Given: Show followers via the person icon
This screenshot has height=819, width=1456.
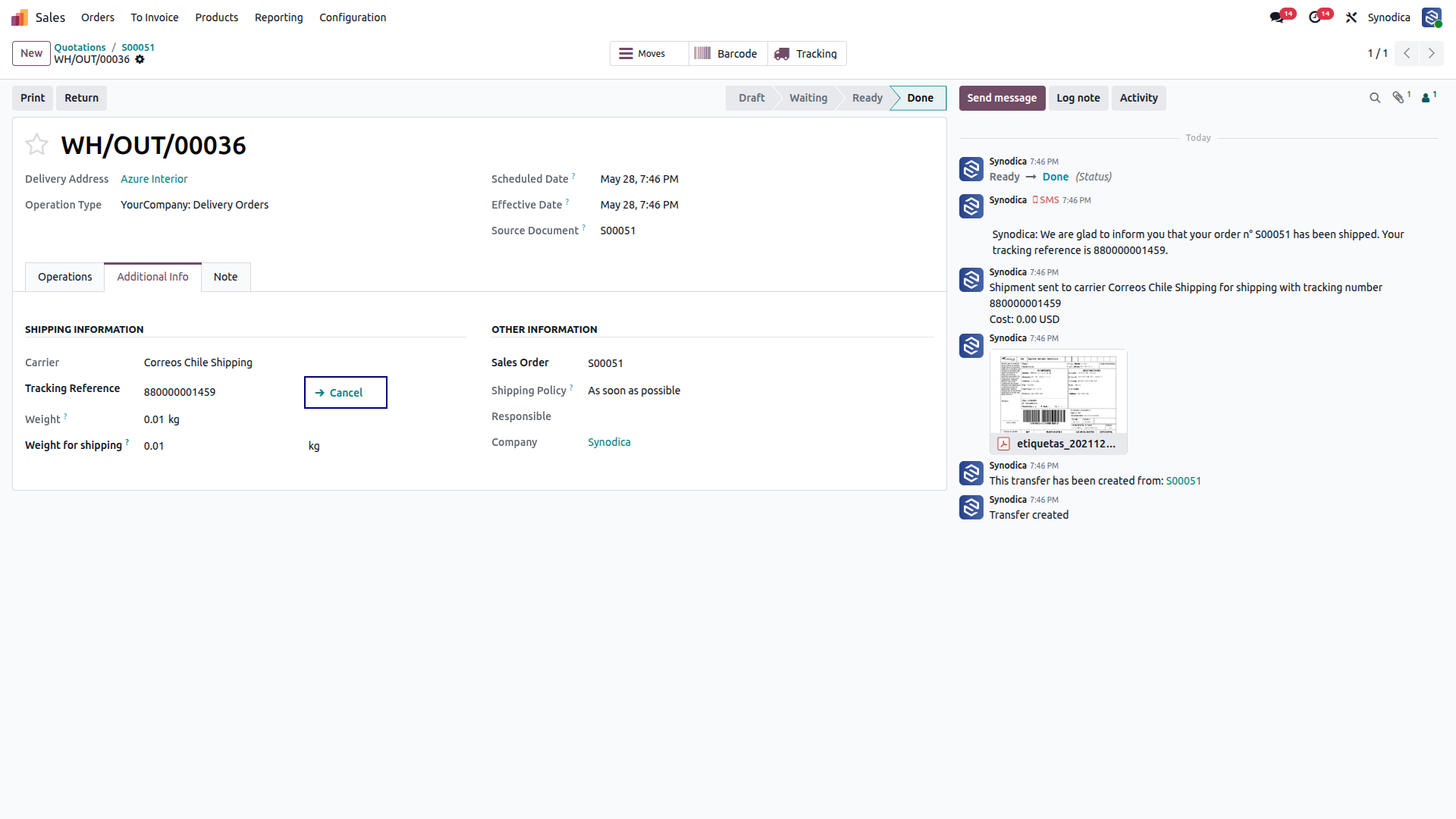Looking at the screenshot, I should coord(1426,98).
